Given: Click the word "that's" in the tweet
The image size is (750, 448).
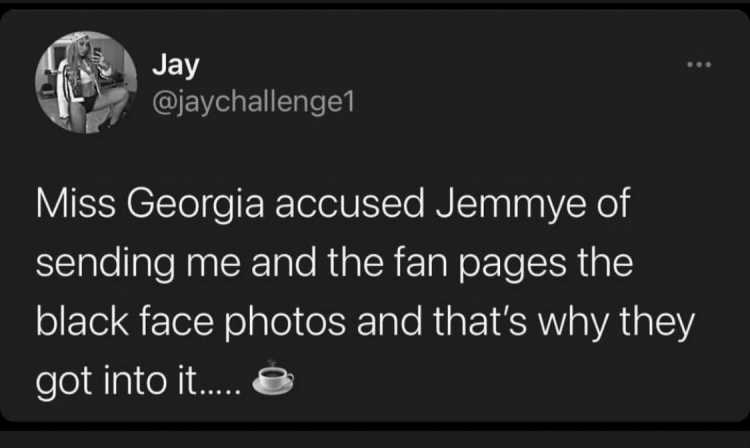Looking at the screenshot, I should pos(480,321).
